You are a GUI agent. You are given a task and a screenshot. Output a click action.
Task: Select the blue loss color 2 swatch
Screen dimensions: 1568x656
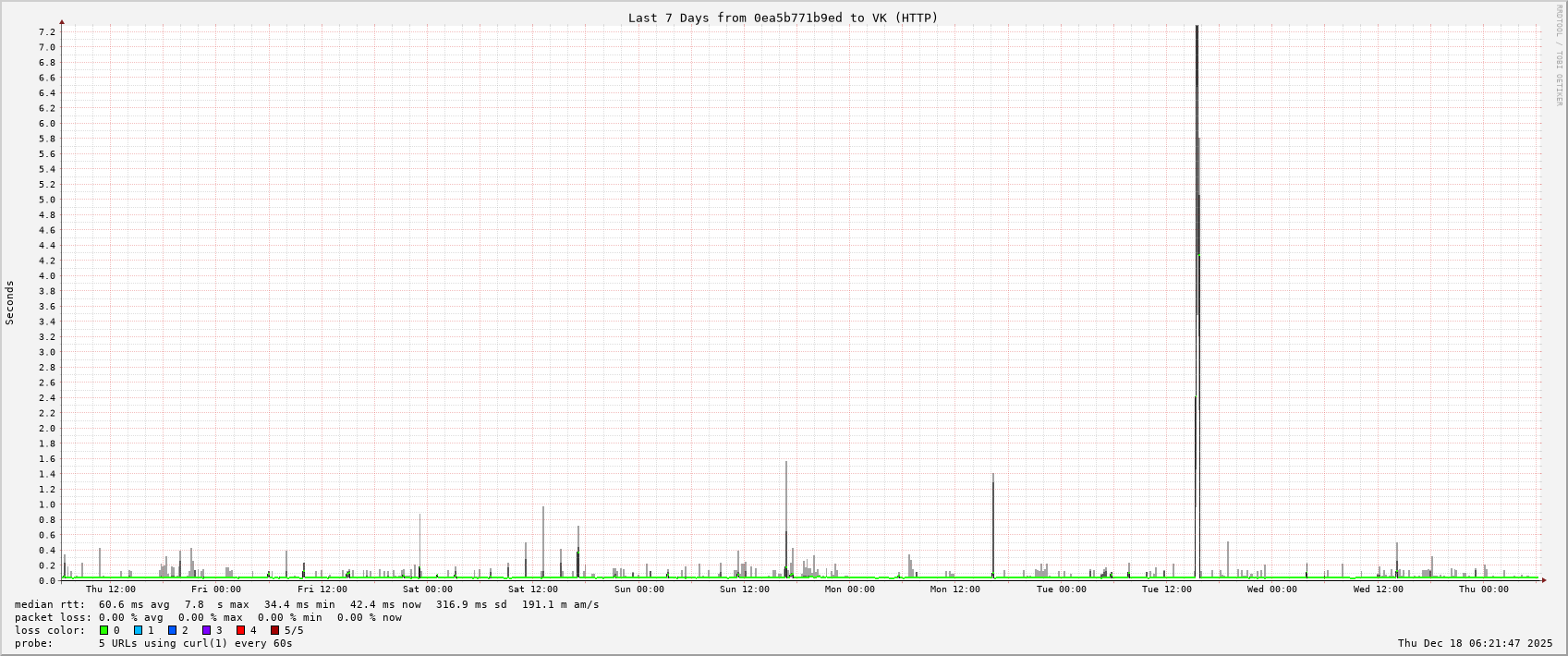pyautogui.click(x=172, y=630)
